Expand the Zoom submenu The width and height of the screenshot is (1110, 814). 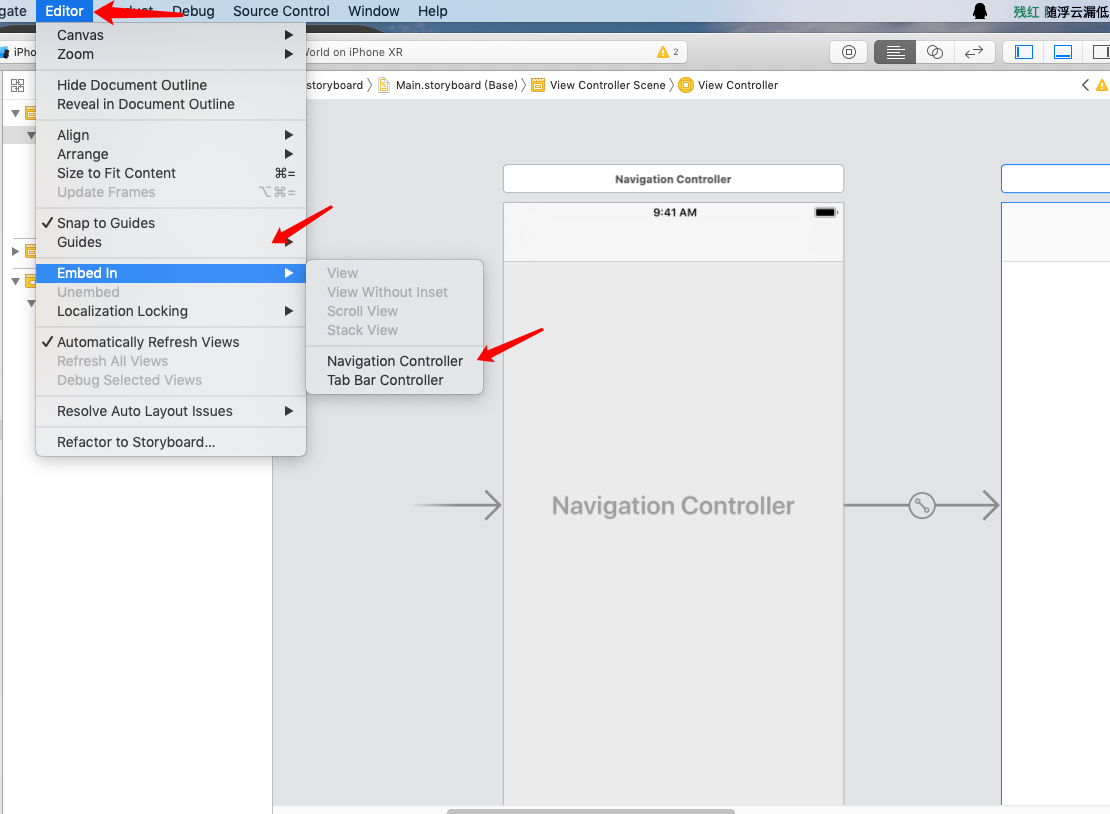(171, 54)
